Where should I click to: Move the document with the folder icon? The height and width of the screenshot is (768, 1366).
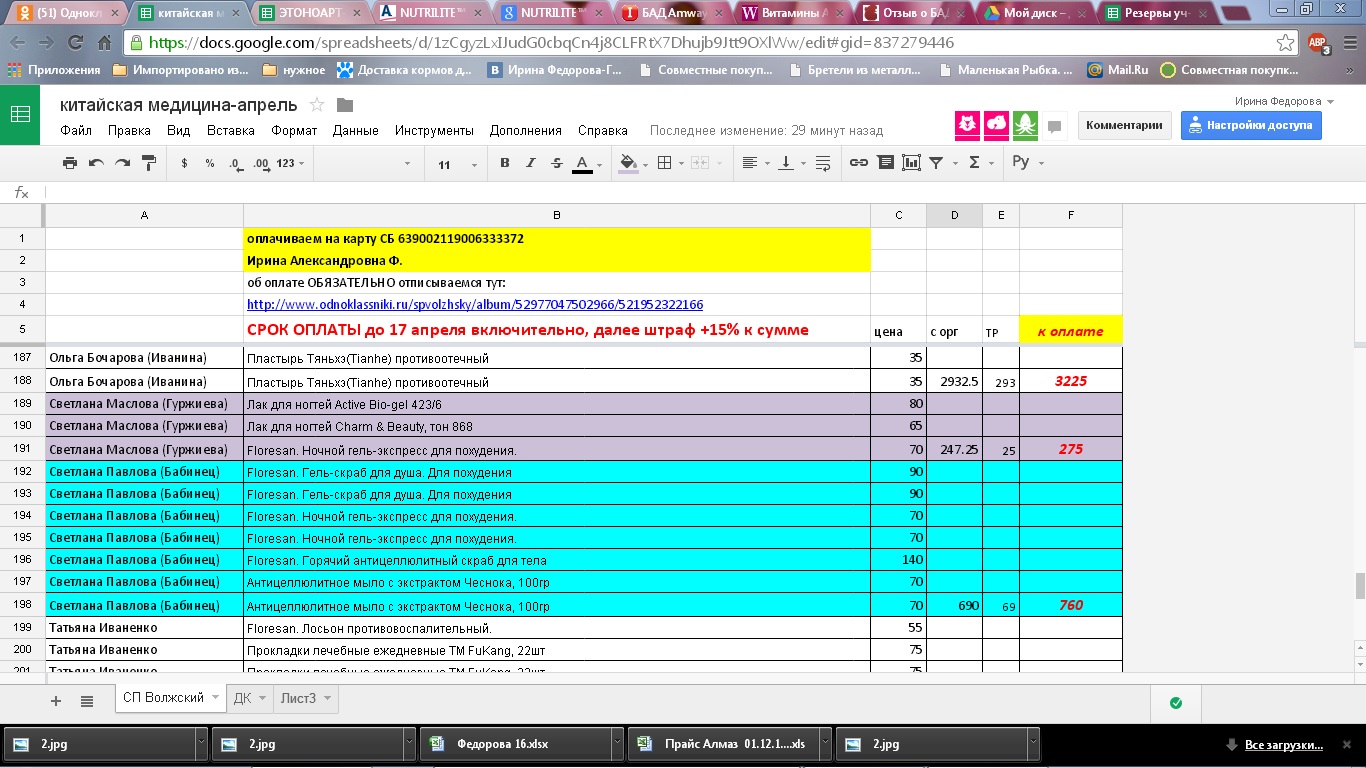click(x=345, y=105)
